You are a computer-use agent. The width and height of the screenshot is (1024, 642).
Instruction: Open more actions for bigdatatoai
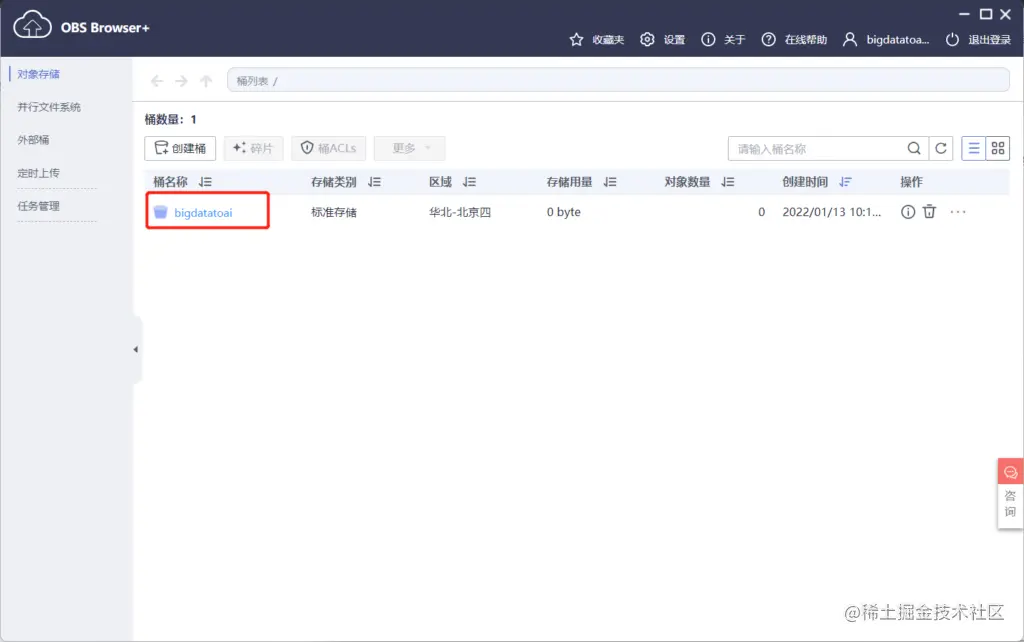click(x=958, y=212)
